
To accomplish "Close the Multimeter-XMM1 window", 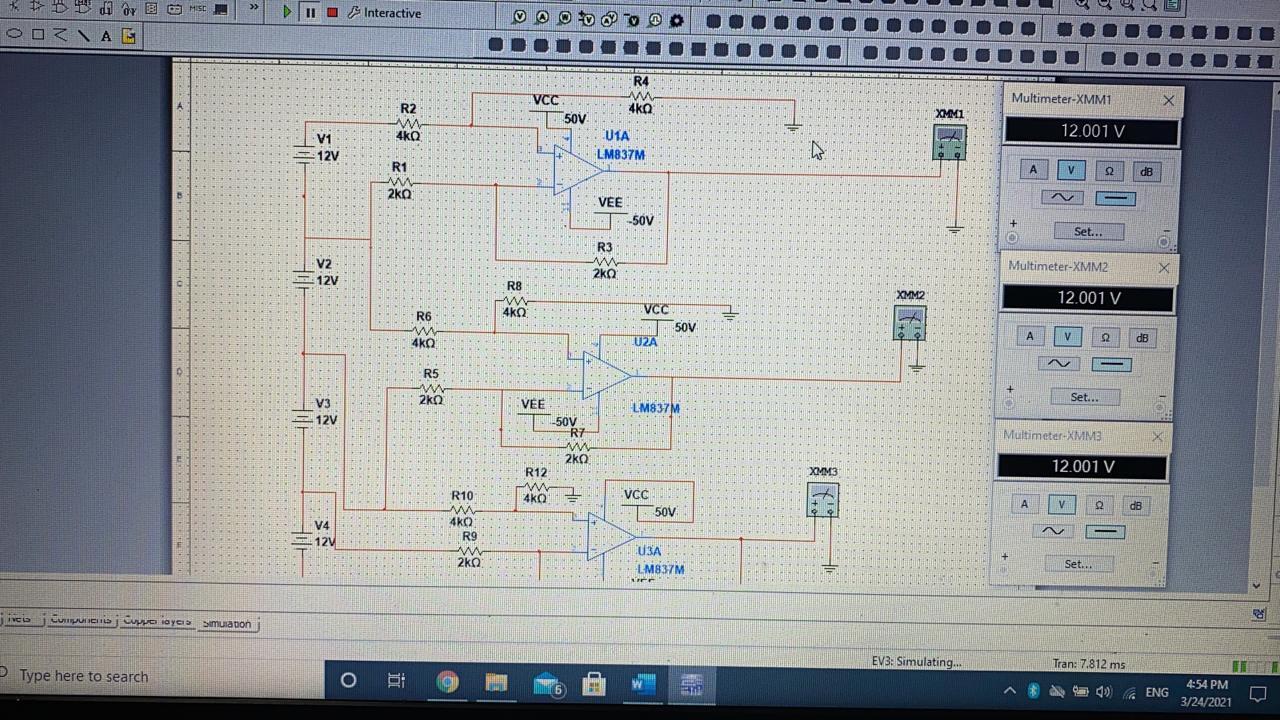I will 1169,100.
